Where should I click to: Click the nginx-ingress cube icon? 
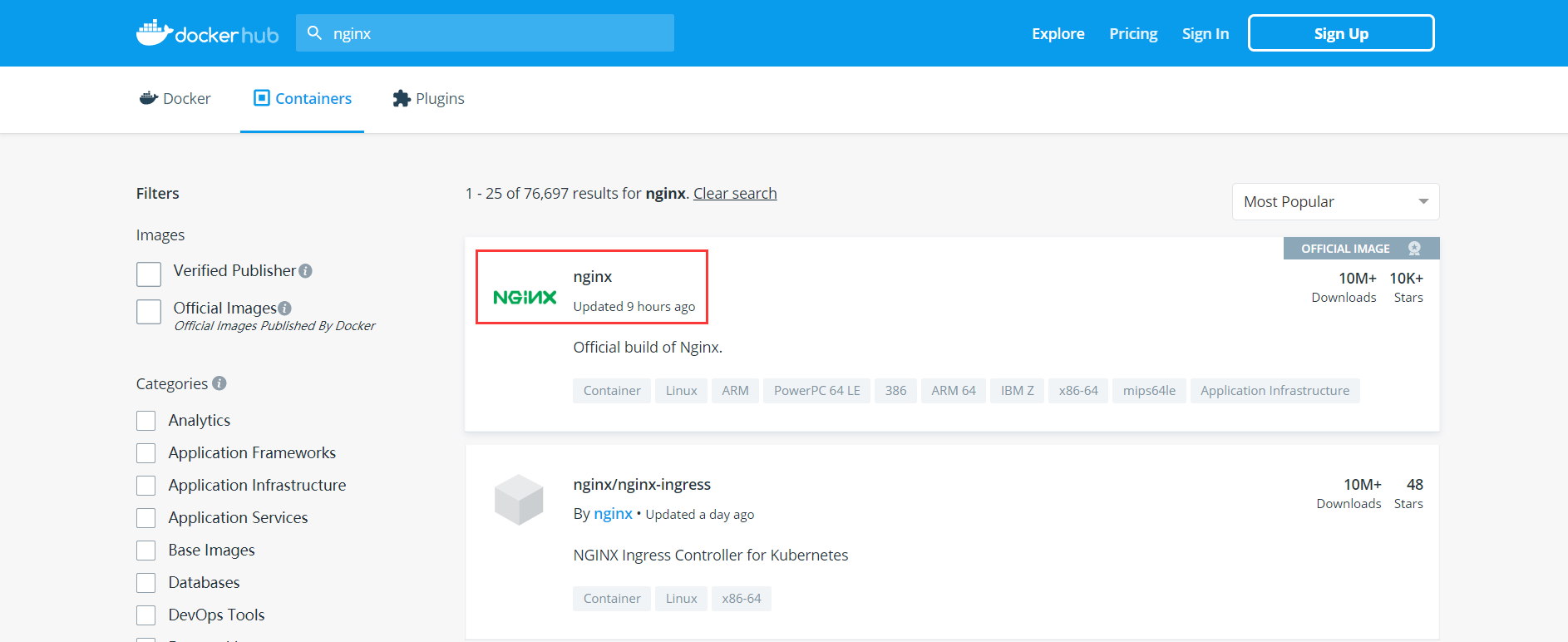coord(519,499)
